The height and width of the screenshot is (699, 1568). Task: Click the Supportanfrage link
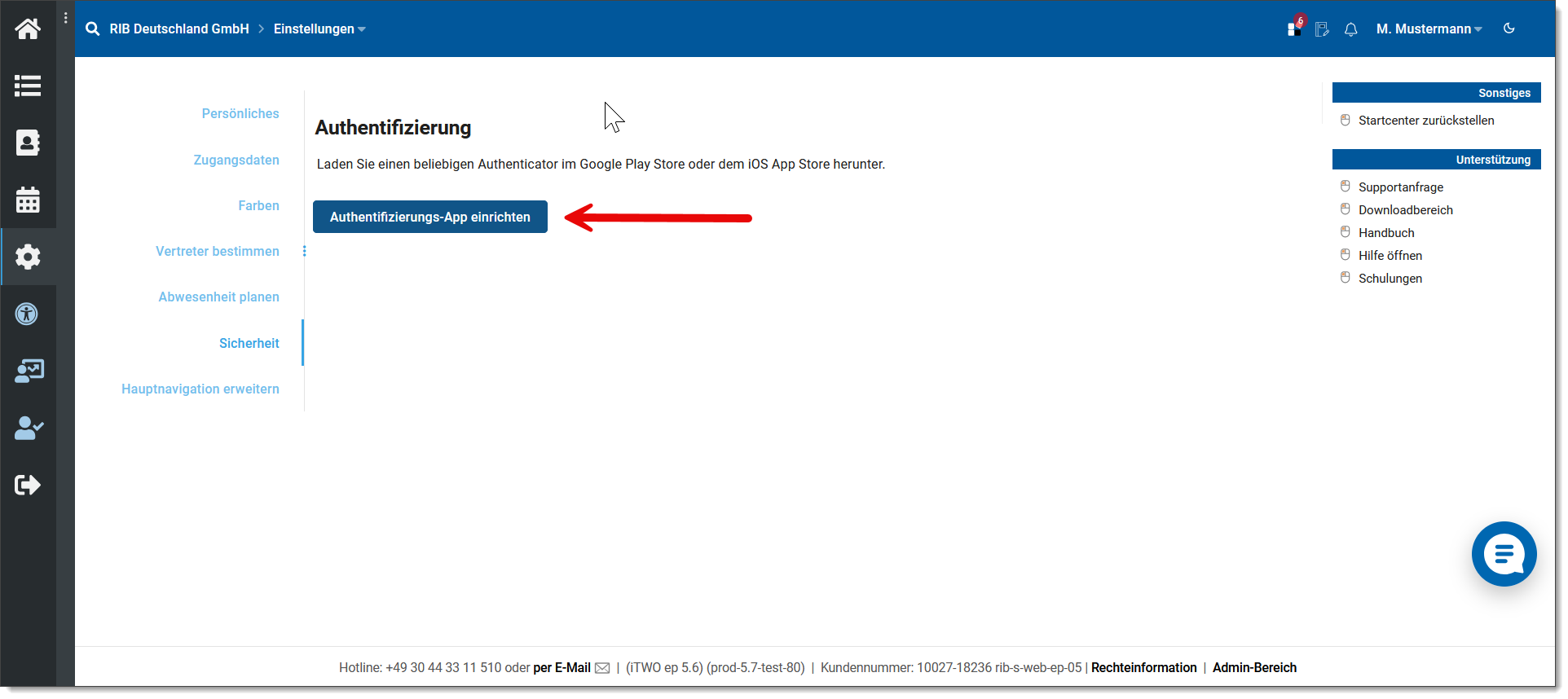1400,187
